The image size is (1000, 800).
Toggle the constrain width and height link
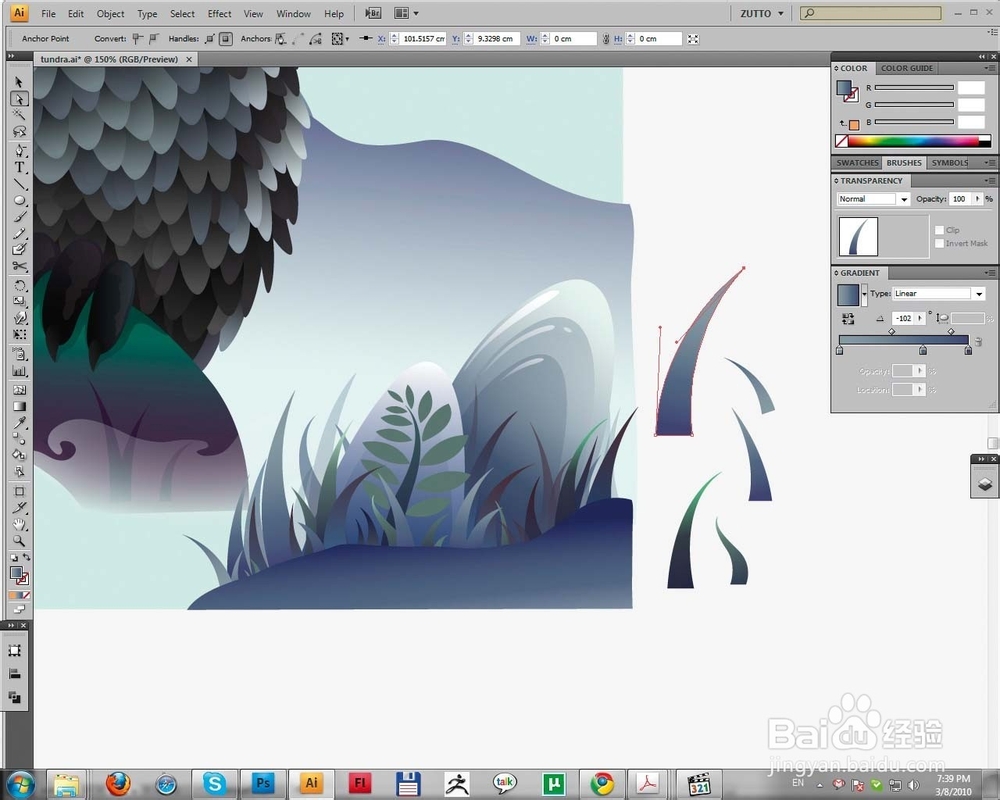click(605, 39)
